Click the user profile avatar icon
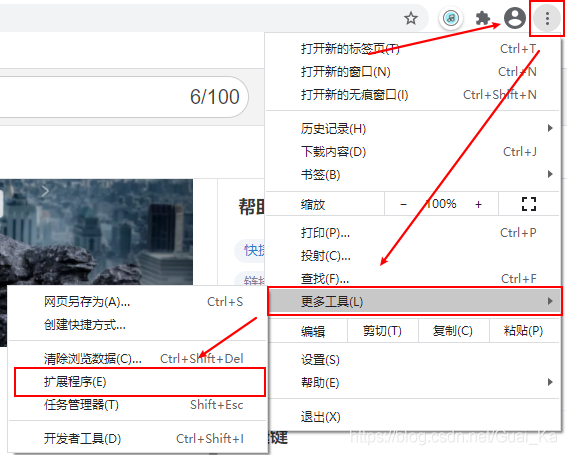The height and width of the screenshot is (455, 567). tap(515, 18)
